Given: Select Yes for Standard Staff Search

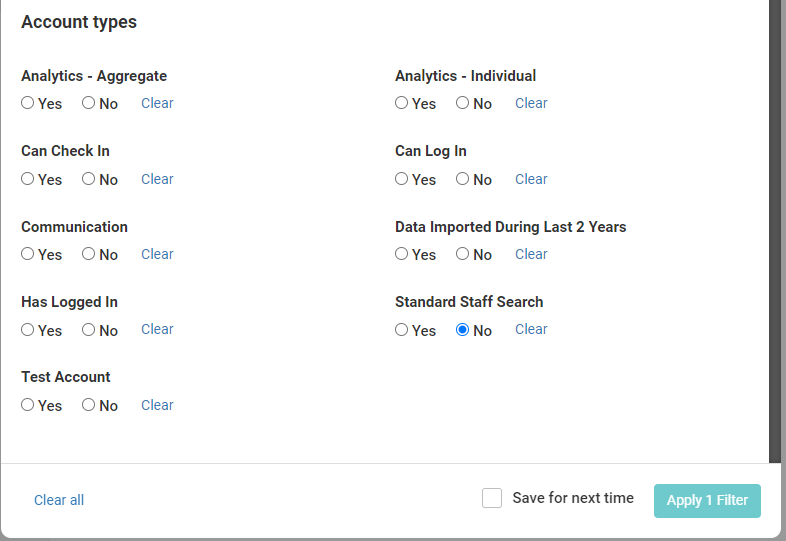Looking at the screenshot, I should (402, 330).
